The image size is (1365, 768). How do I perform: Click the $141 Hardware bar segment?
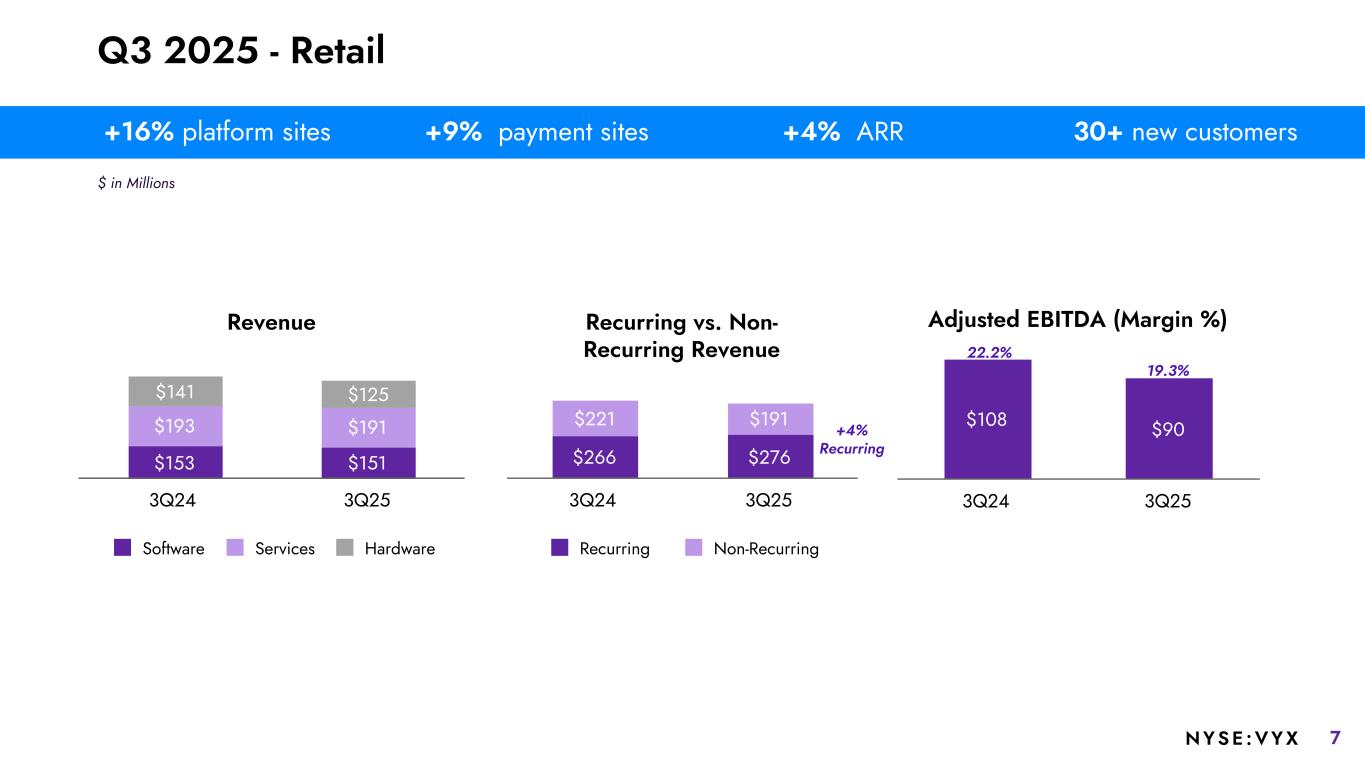pyautogui.click(x=175, y=391)
